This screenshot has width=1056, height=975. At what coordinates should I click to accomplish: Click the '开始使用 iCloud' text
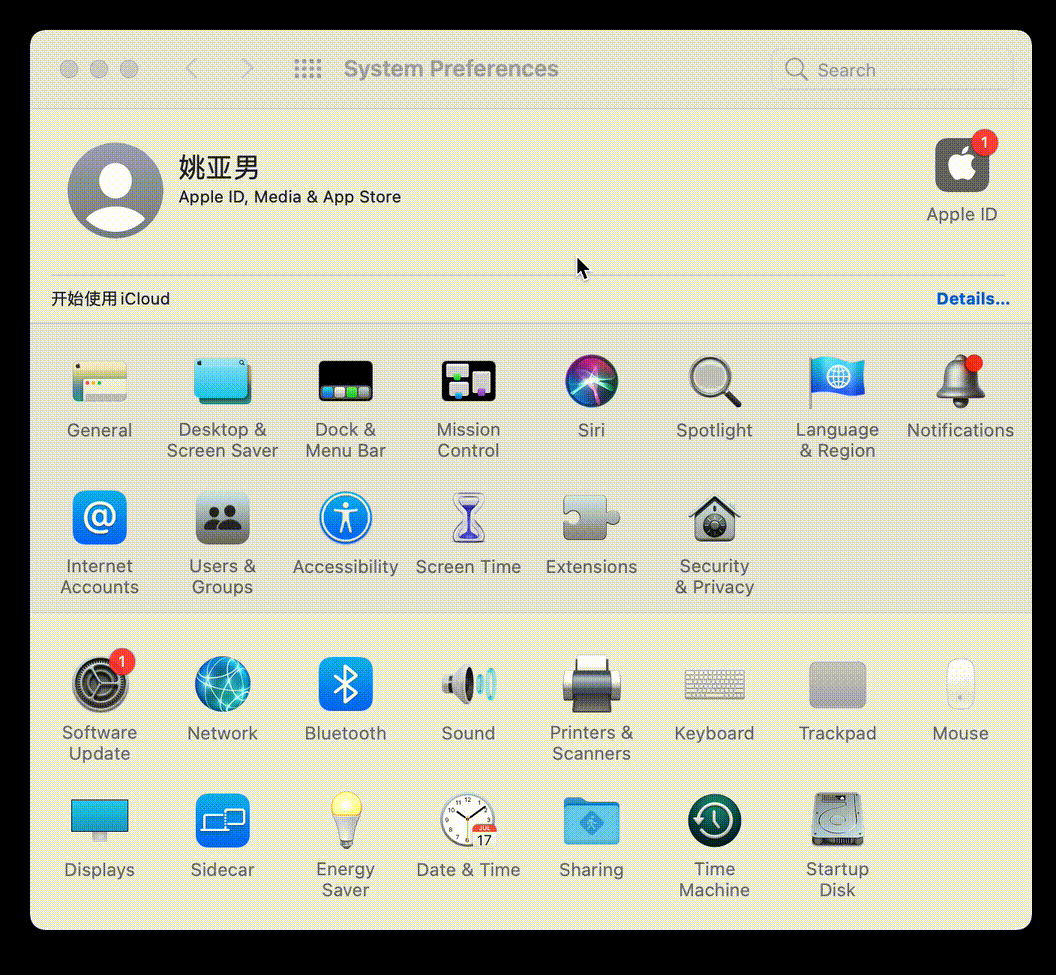[110, 298]
